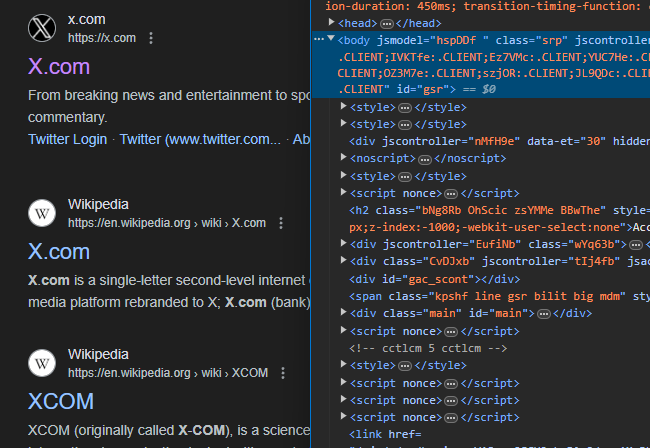
Task: Click the X.com site favicon
Action: [x=42, y=28]
